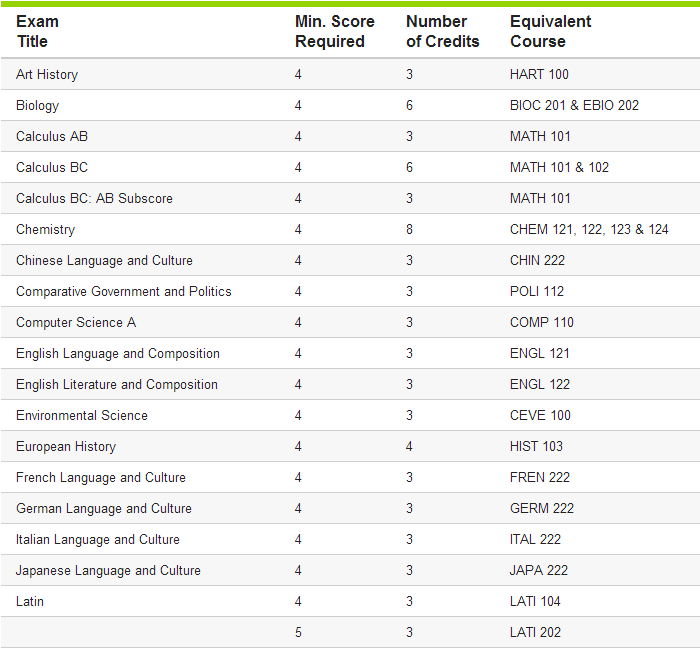This screenshot has height=648, width=700.
Task: Click the 'COMP 110' course cell
Action: (x=542, y=322)
